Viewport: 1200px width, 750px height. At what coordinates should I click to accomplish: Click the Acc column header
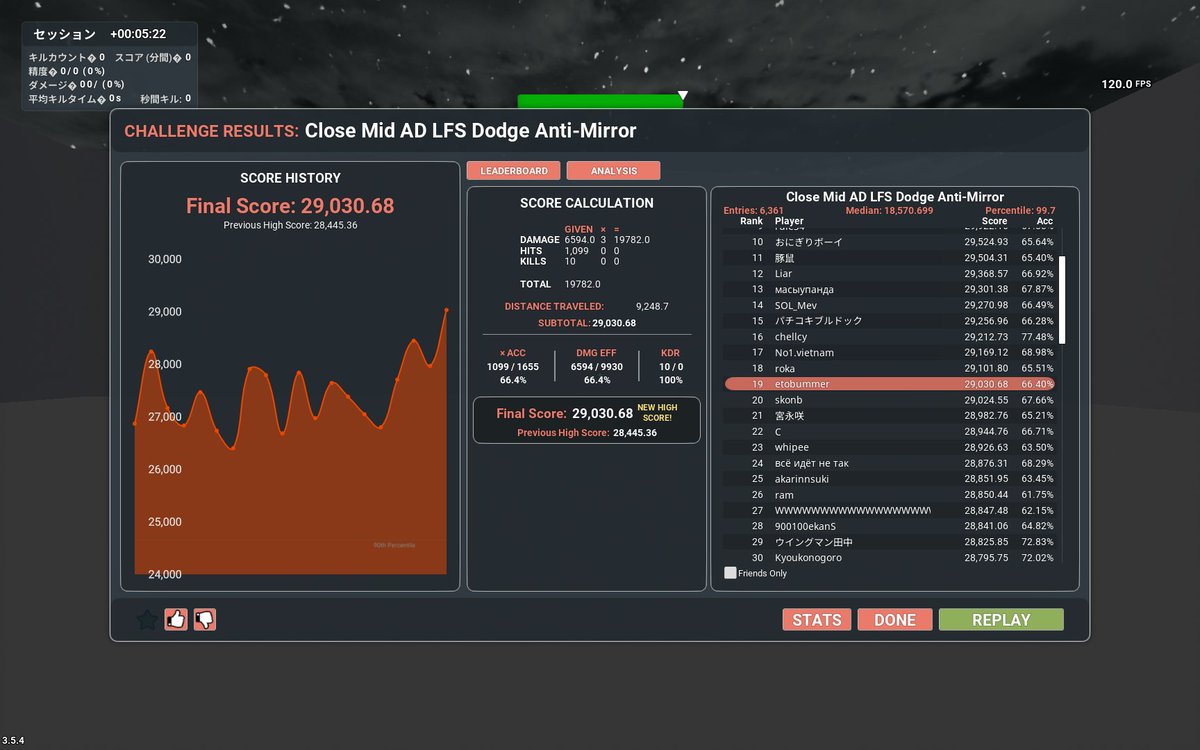[x=1045, y=221]
